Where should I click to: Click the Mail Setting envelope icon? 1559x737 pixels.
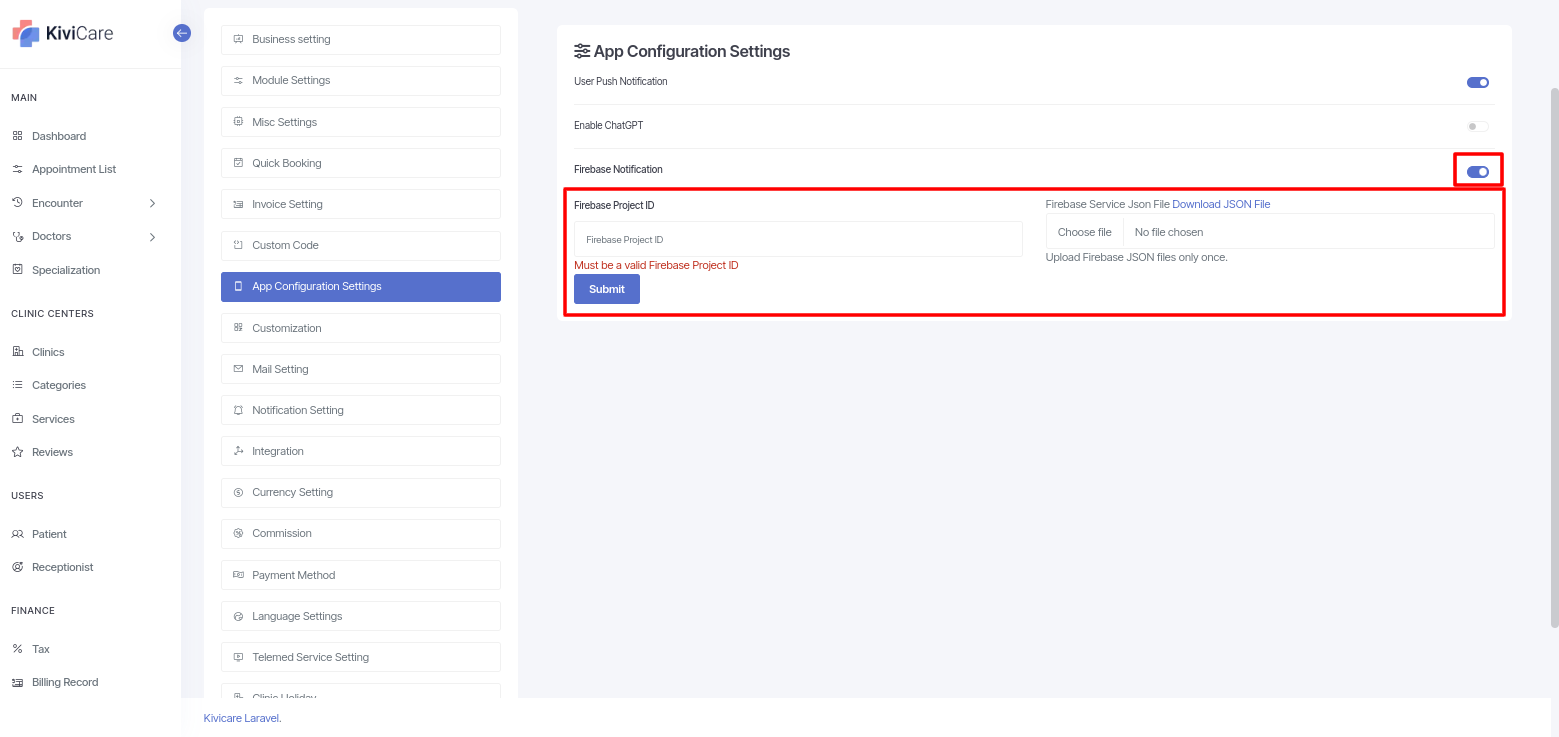point(238,369)
